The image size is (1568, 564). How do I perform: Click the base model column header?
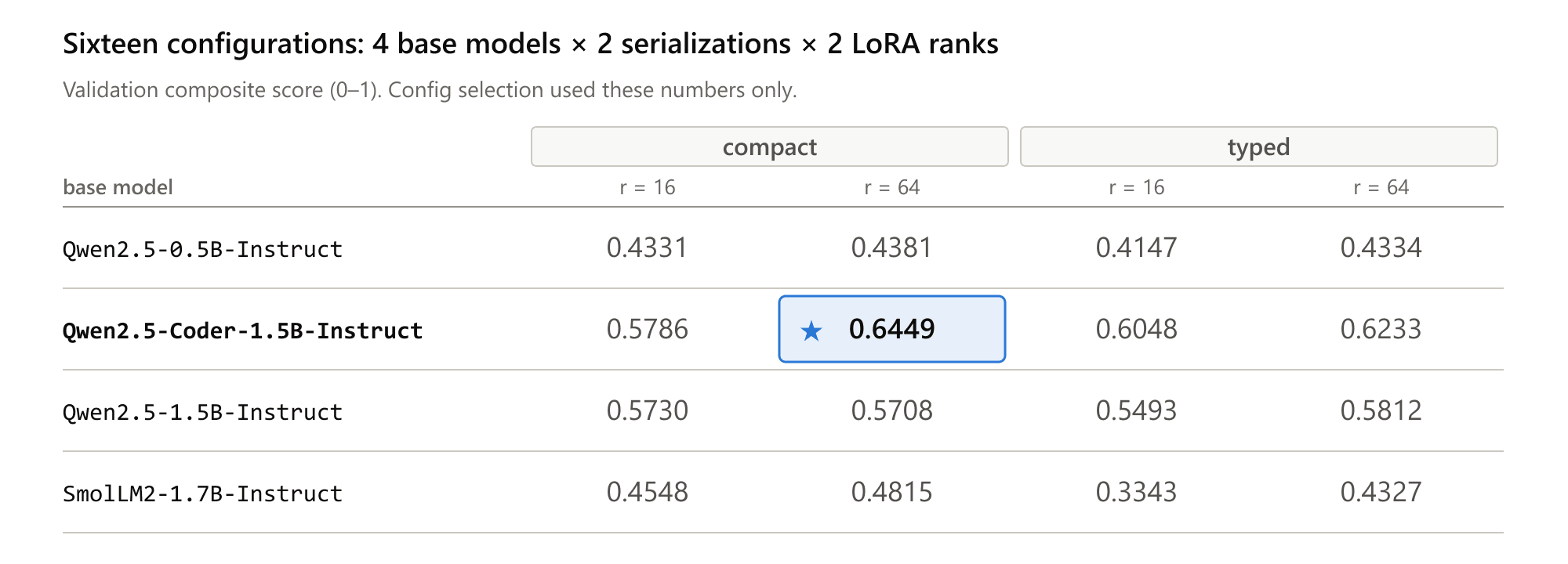click(x=118, y=187)
